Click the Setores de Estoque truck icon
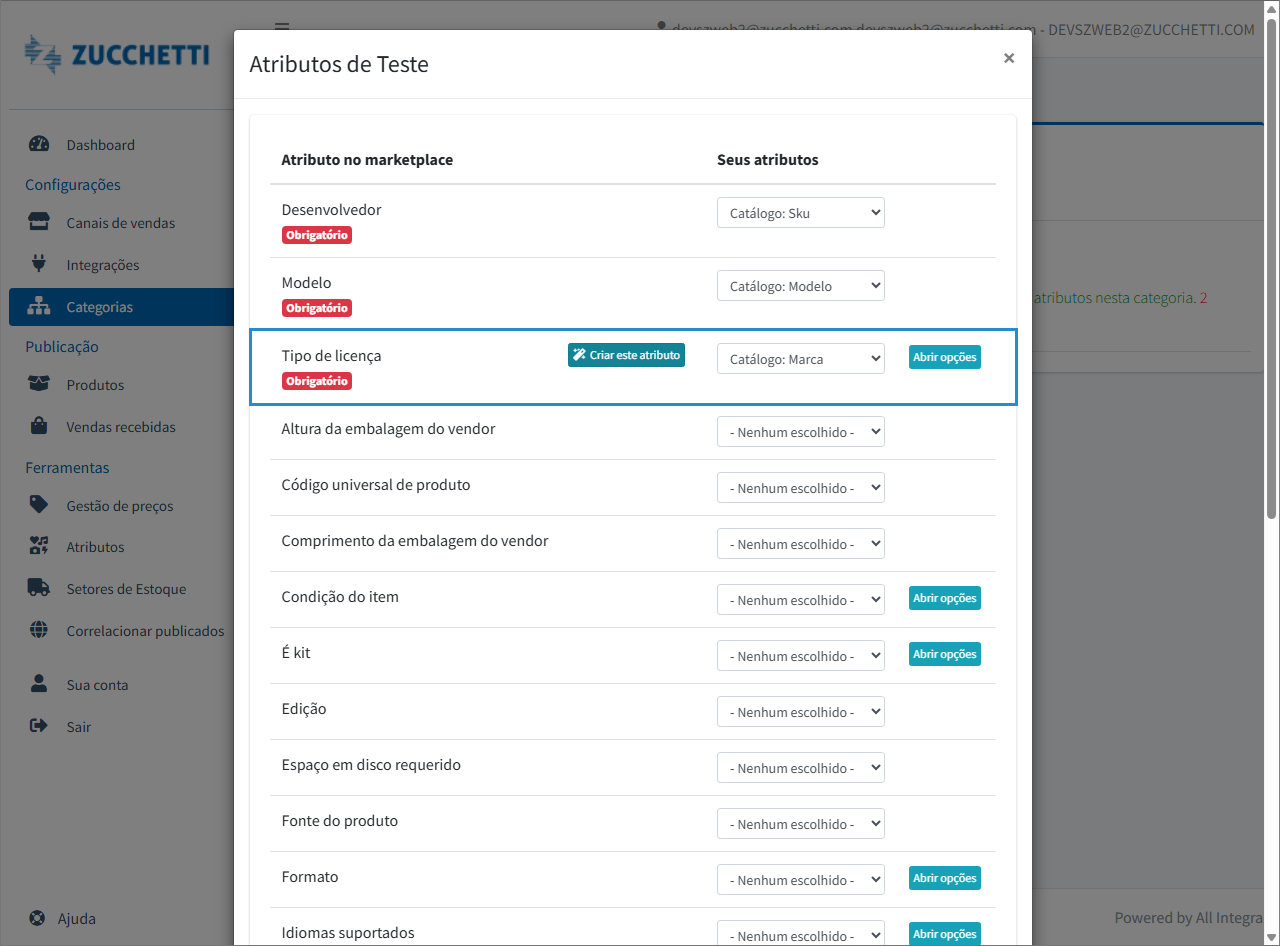 [x=39, y=588]
